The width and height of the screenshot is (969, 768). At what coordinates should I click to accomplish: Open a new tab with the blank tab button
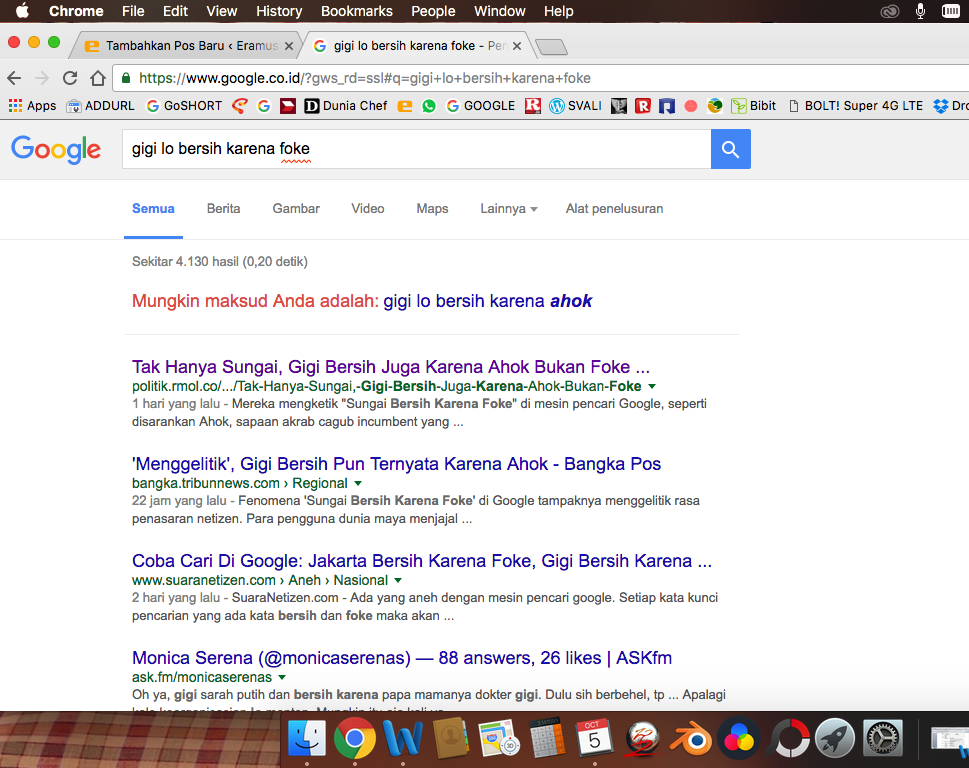click(x=551, y=46)
